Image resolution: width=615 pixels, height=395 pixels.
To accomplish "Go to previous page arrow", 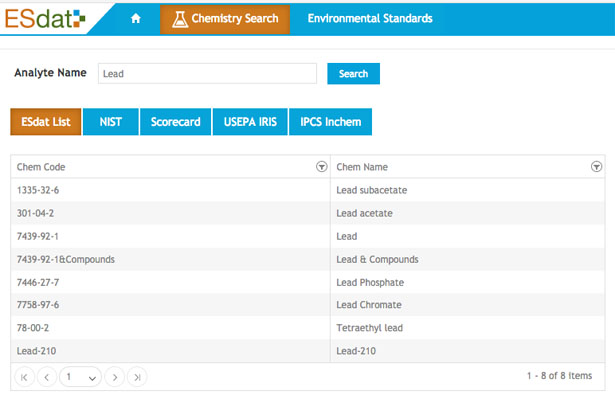I will point(47,377).
